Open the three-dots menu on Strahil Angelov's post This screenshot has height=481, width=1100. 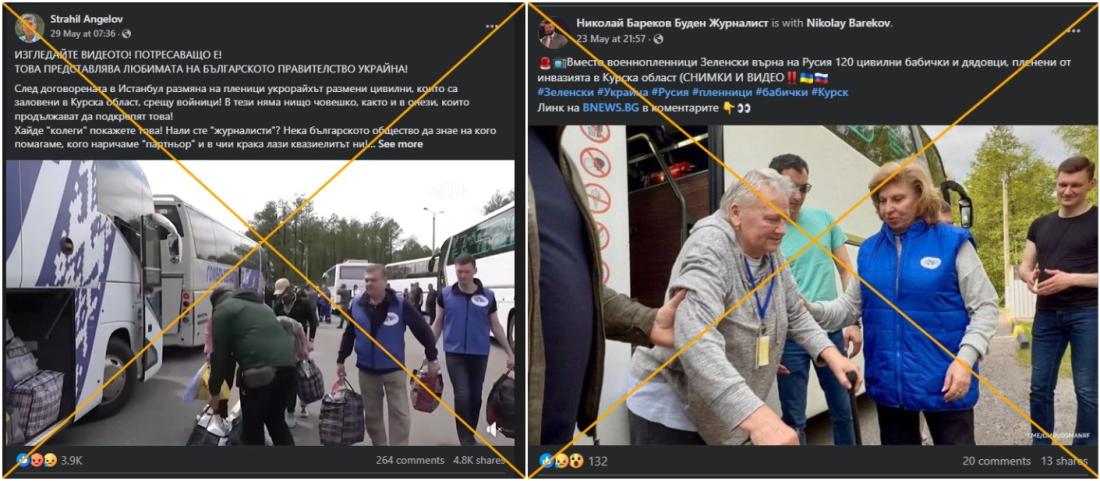pyautogui.click(x=492, y=26)
